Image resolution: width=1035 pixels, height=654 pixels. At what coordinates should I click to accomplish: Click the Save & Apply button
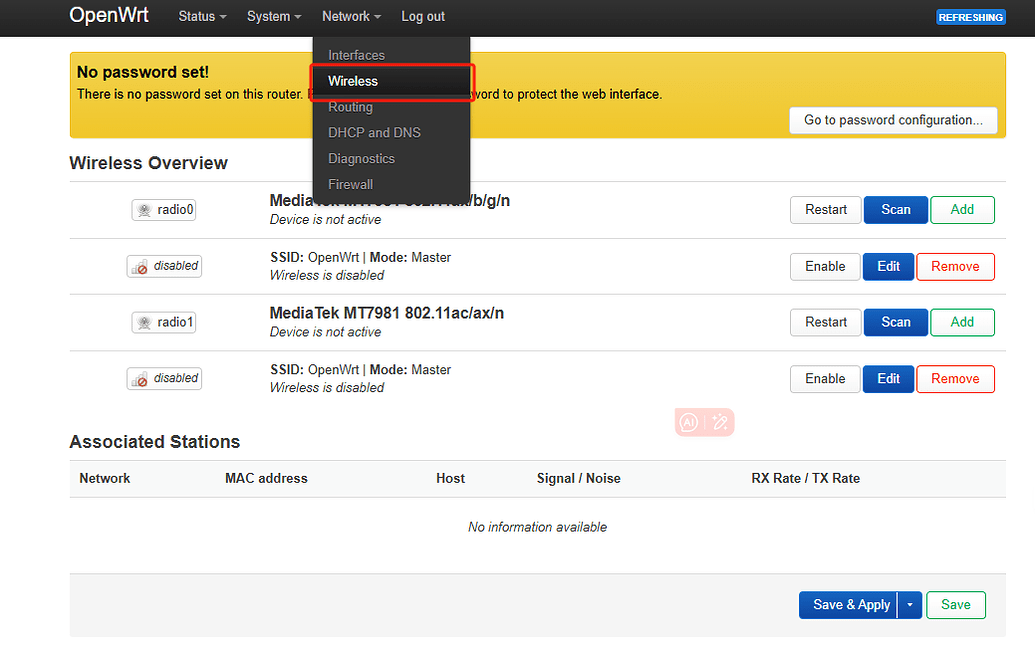tap(848, 605)
